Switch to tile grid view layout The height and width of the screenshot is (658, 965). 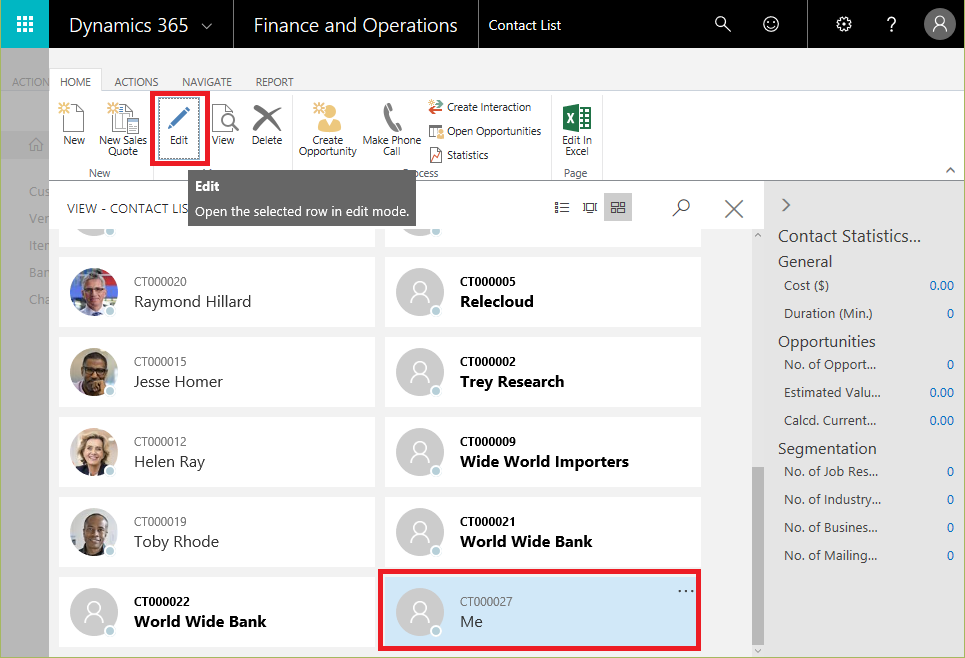(618, 207)
